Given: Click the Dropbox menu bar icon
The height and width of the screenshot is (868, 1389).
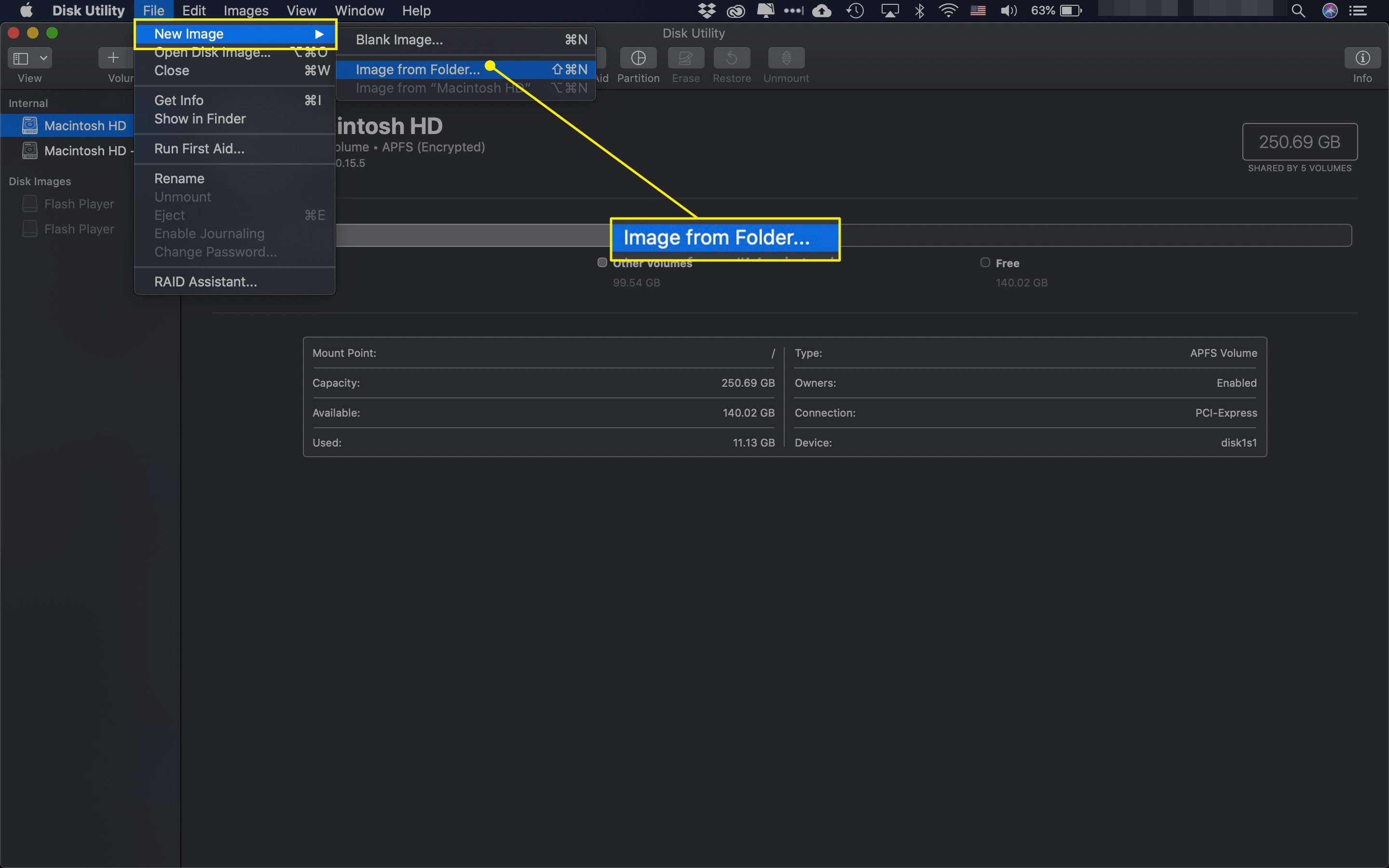Looking at the screenshot, I should (707, 10).
